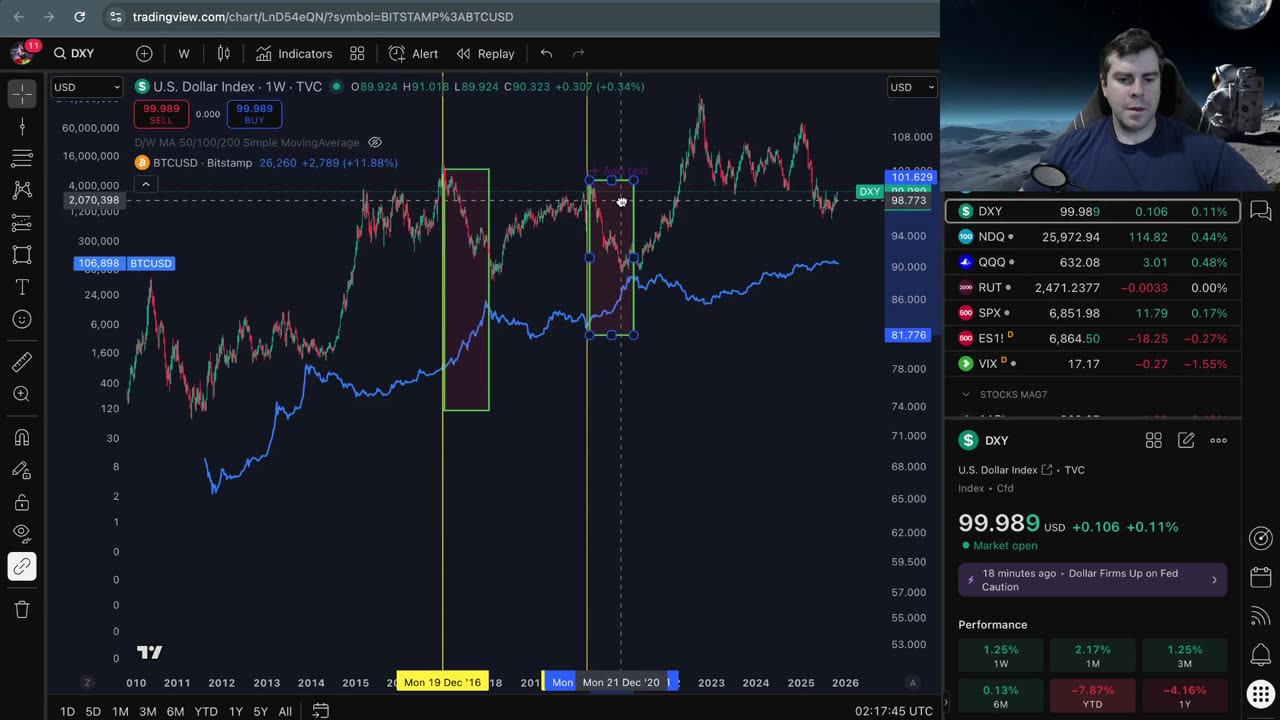Select NDQ row in the watchlist

tap(1092, 237)
